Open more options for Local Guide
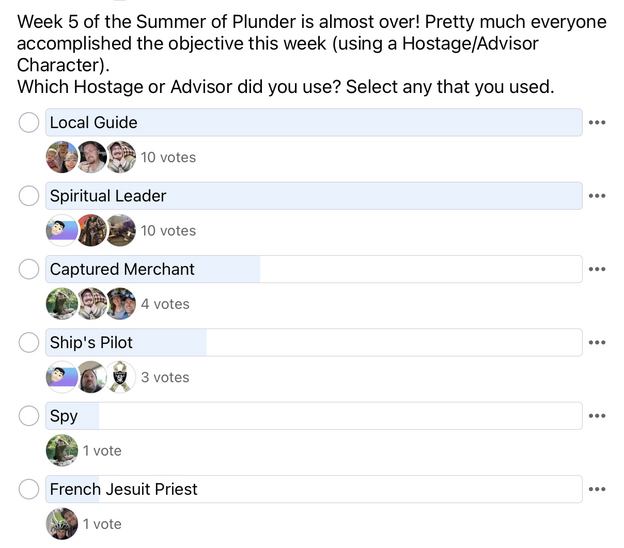This screenshot has width=624, height=548. click(x=597, y=123)
